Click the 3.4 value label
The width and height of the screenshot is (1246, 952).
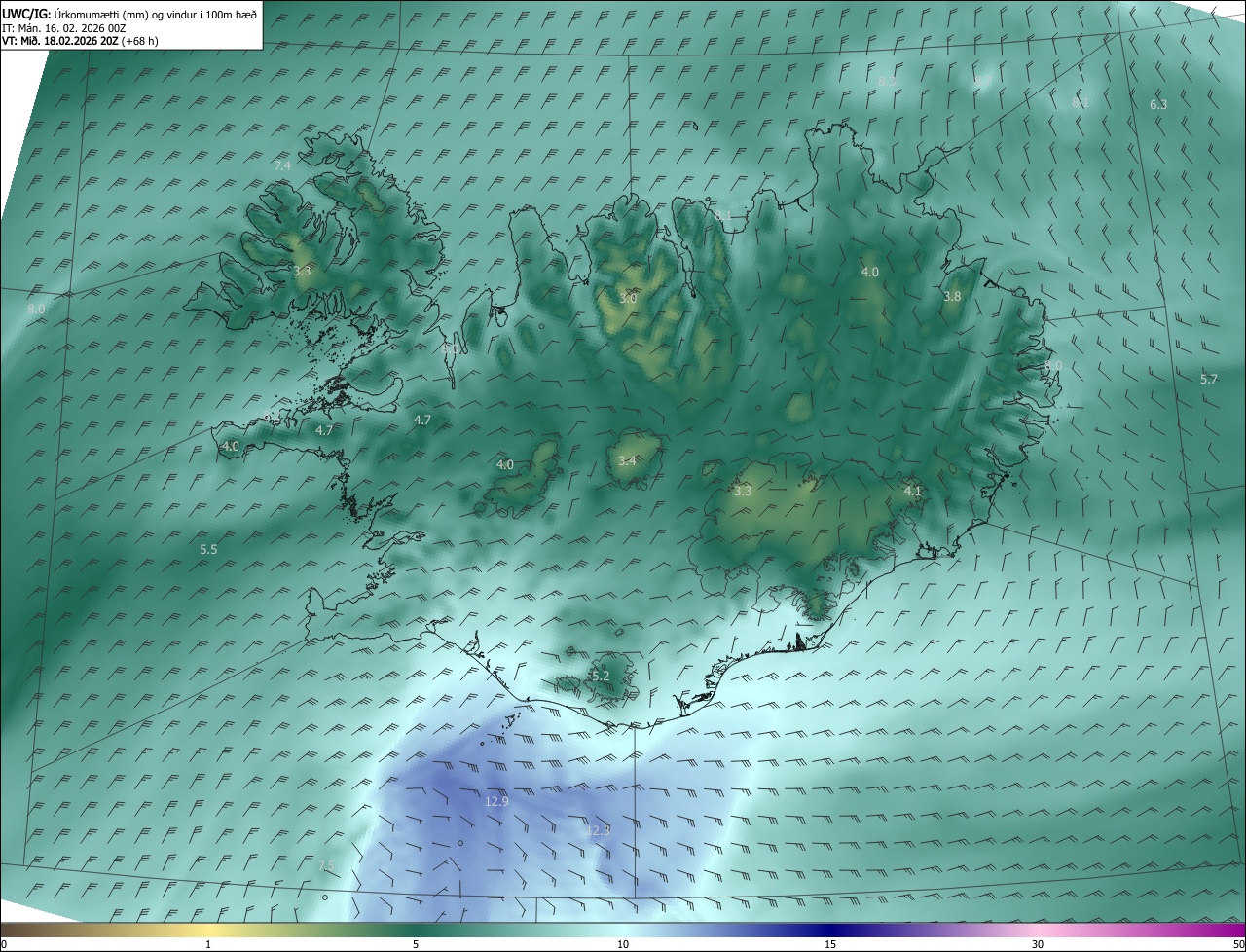click(627, 460)
